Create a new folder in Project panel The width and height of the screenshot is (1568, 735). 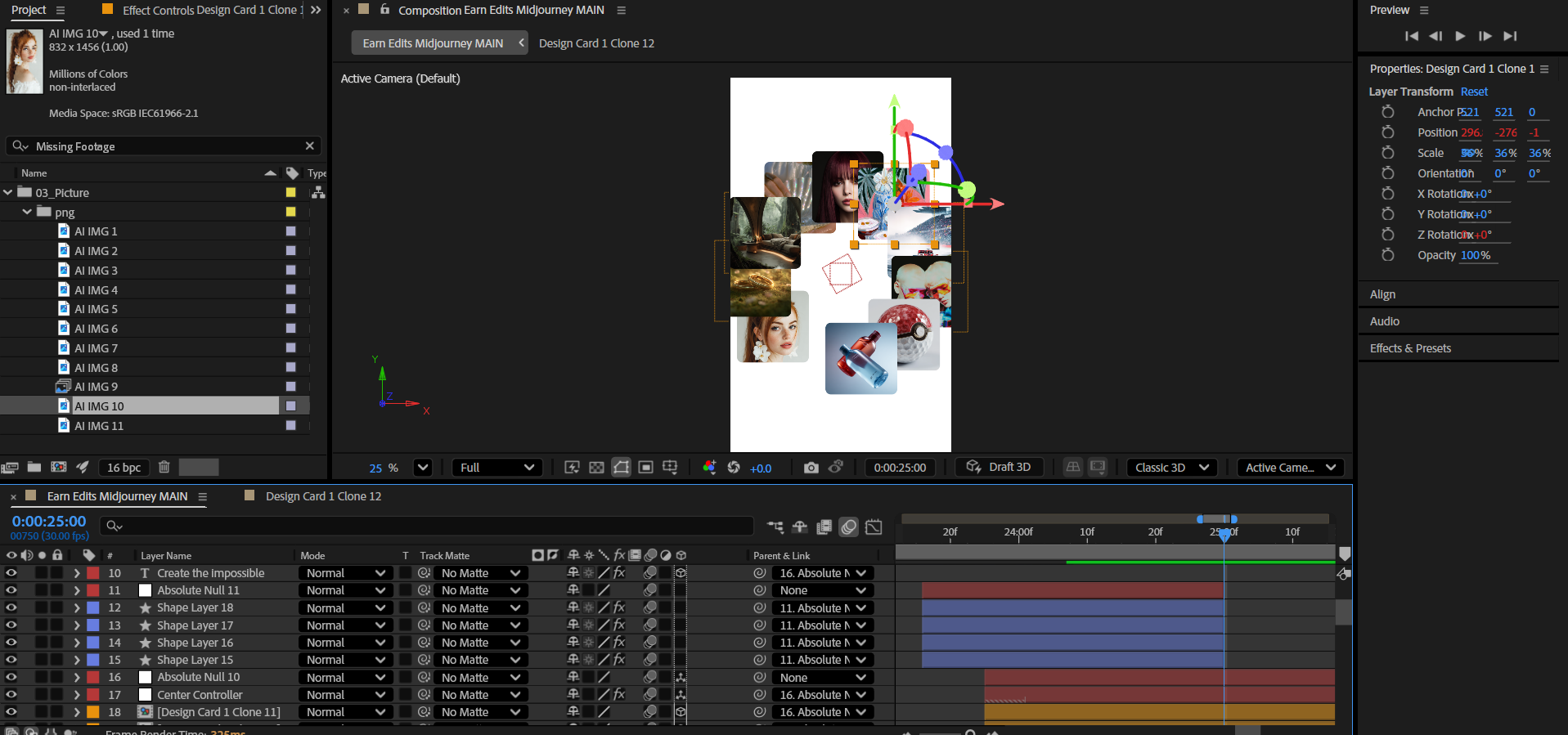[x=34, y=468]
